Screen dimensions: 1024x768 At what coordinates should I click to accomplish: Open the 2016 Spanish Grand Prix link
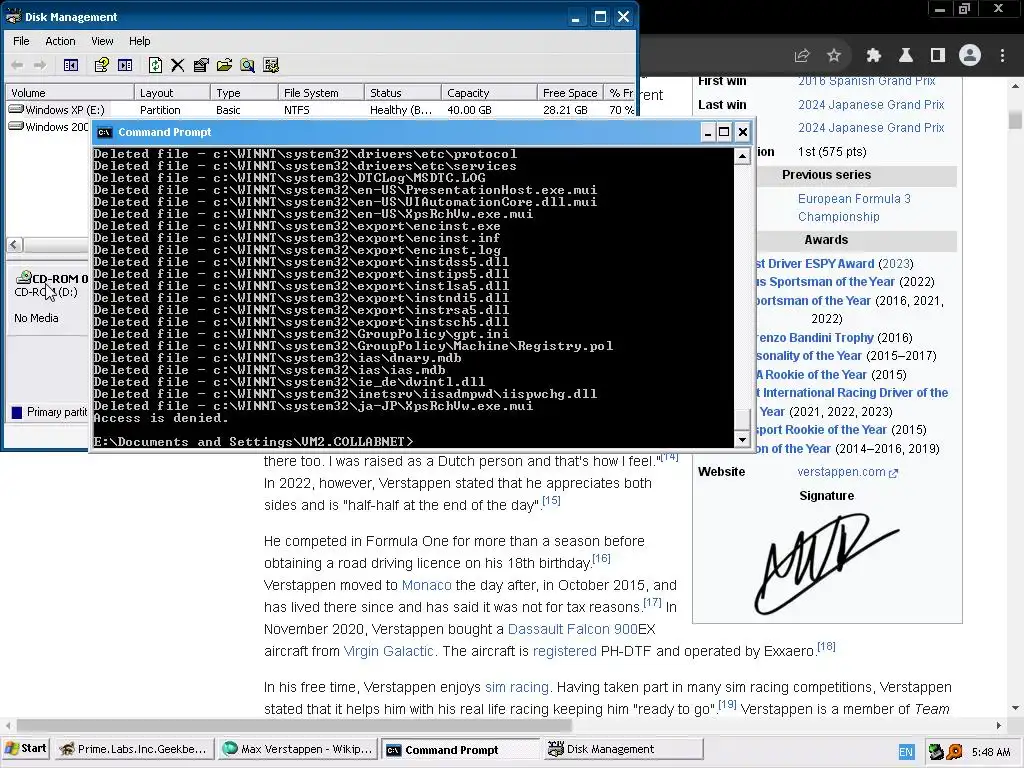pyautogui.click(x=867, y=81)
